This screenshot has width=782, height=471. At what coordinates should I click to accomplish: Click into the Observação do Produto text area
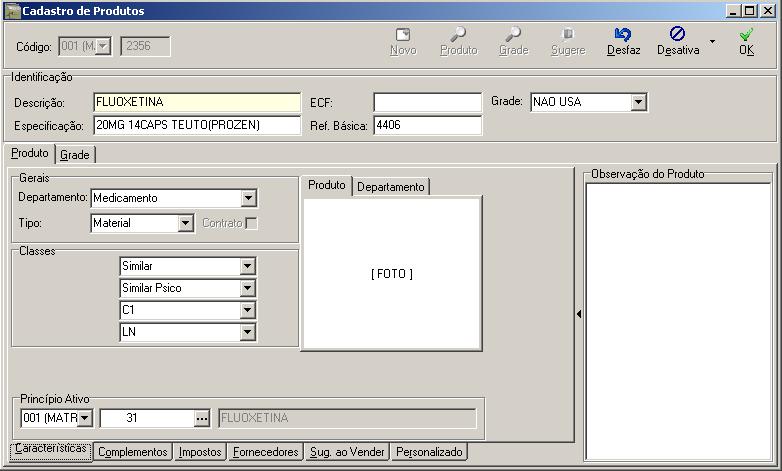(x=678, y=321)
